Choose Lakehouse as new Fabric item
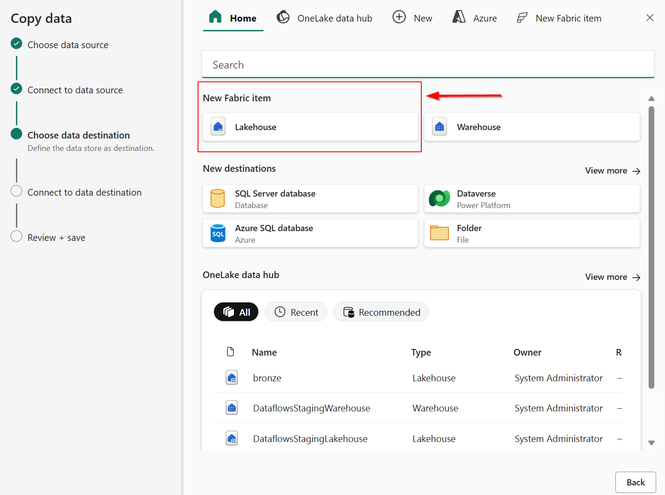The width and height of the screenshot is (665, 495). (310, 127)
